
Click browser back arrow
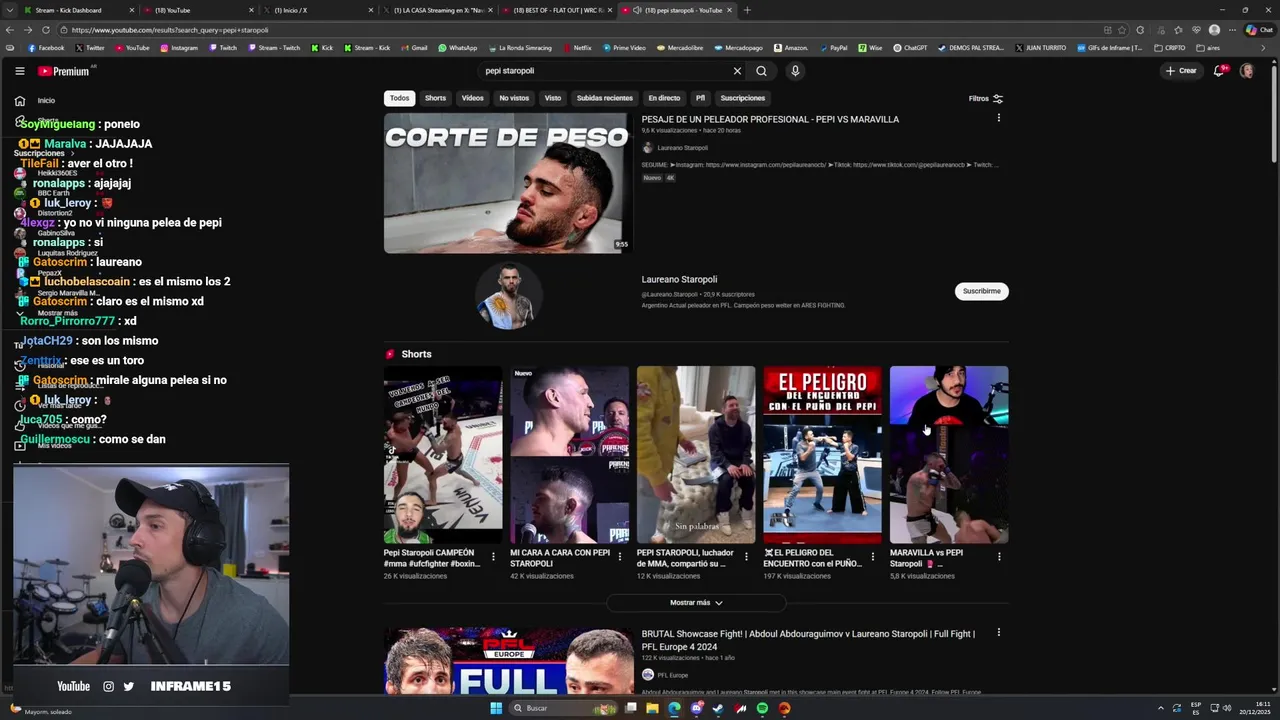click(x=11, y=30)
